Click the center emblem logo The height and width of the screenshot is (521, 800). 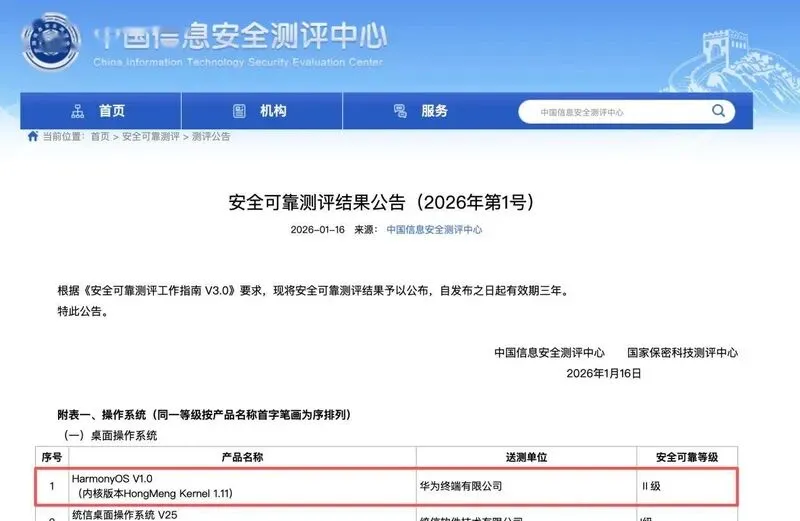point(51,42)
